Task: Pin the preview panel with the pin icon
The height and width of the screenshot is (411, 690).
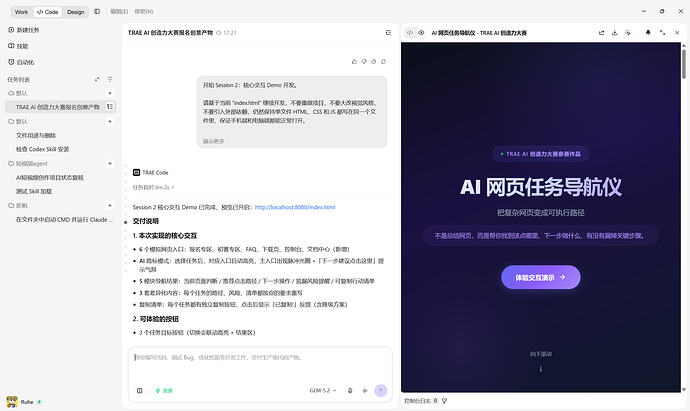Action: point(648,33)
